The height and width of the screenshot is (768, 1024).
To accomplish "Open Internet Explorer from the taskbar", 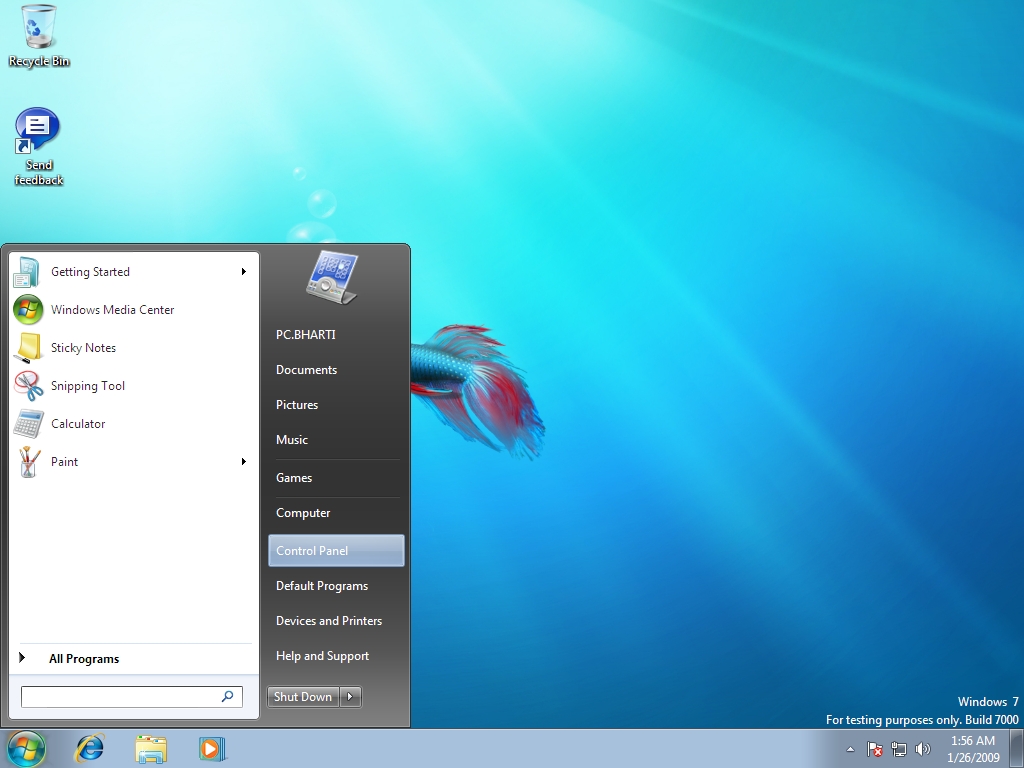I will coord(89,748).
